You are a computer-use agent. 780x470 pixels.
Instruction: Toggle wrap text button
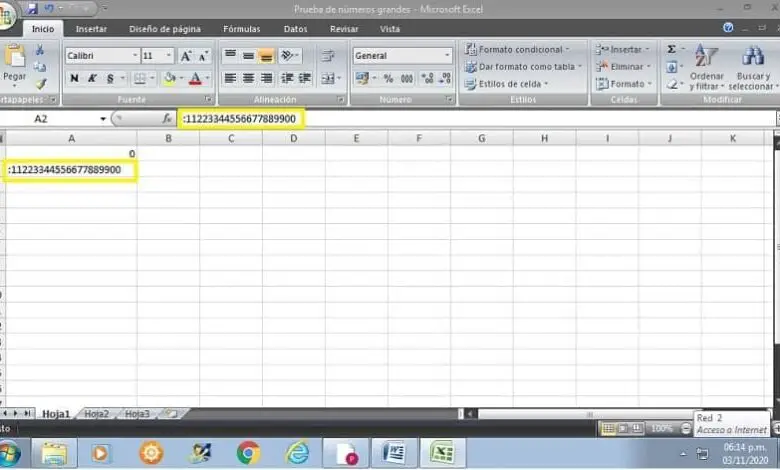coord(327,56)
